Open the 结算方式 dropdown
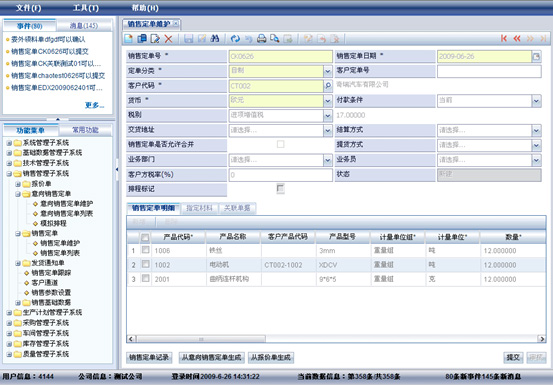This screenshot has height=385, width=553. click(536, 130)
